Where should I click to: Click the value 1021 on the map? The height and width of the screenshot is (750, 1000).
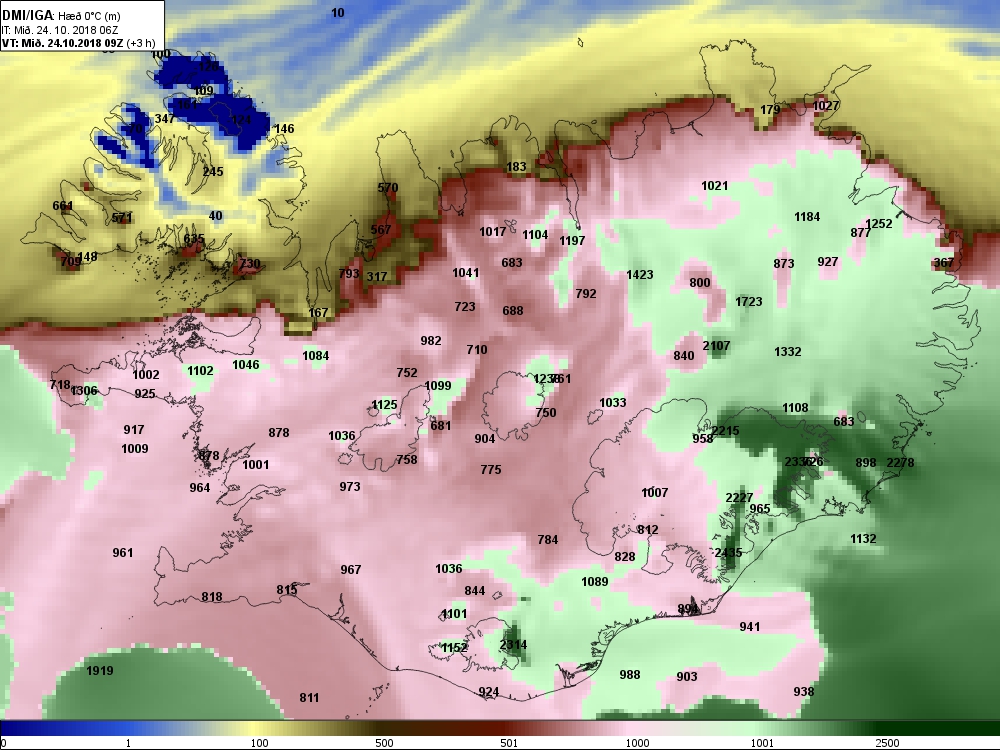(714, 186)
